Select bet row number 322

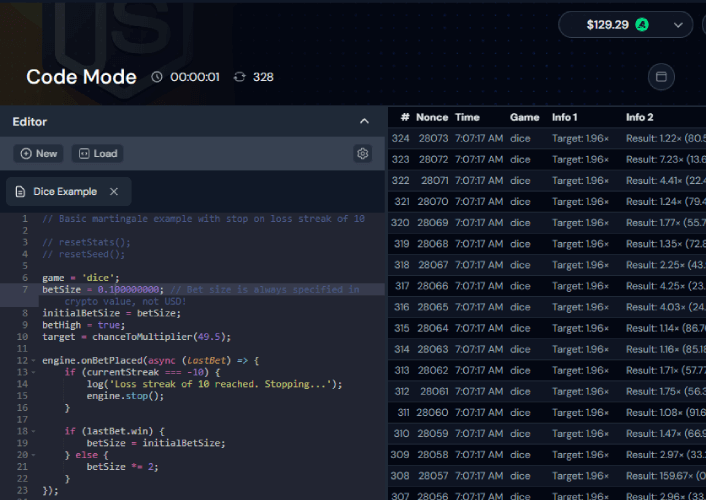click(547, 181)
